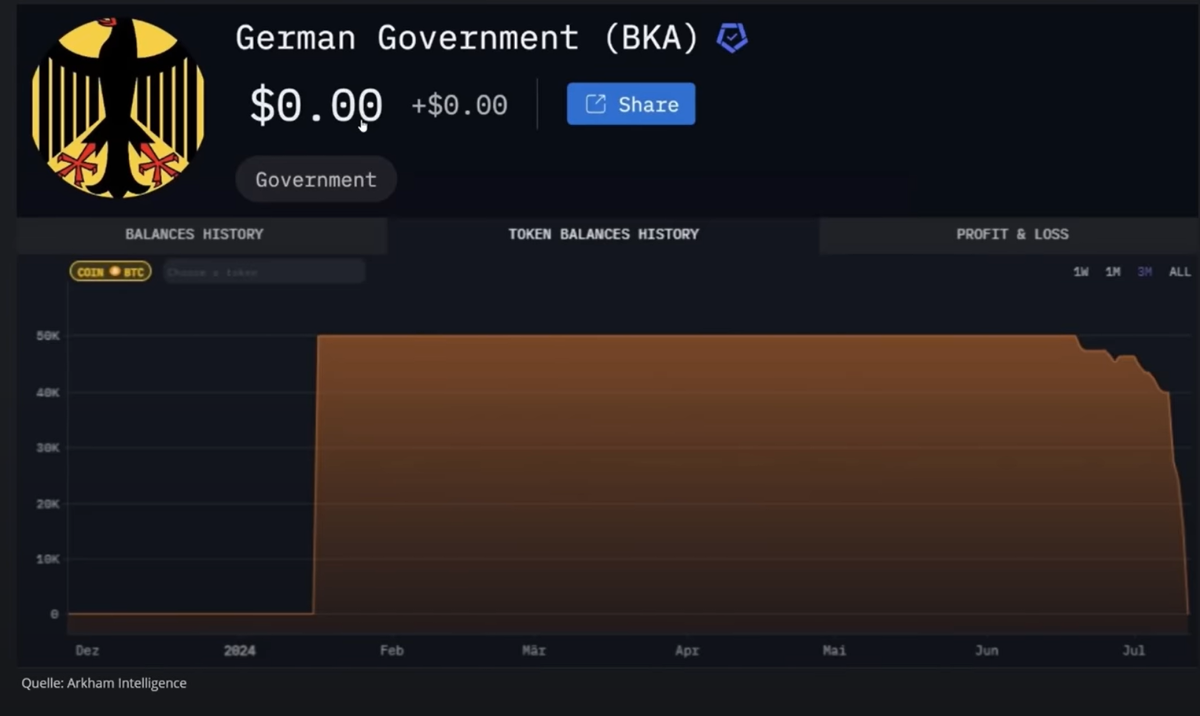Click the Jun label on the chart timeline

pyautogui.click(x=986, y=651)
